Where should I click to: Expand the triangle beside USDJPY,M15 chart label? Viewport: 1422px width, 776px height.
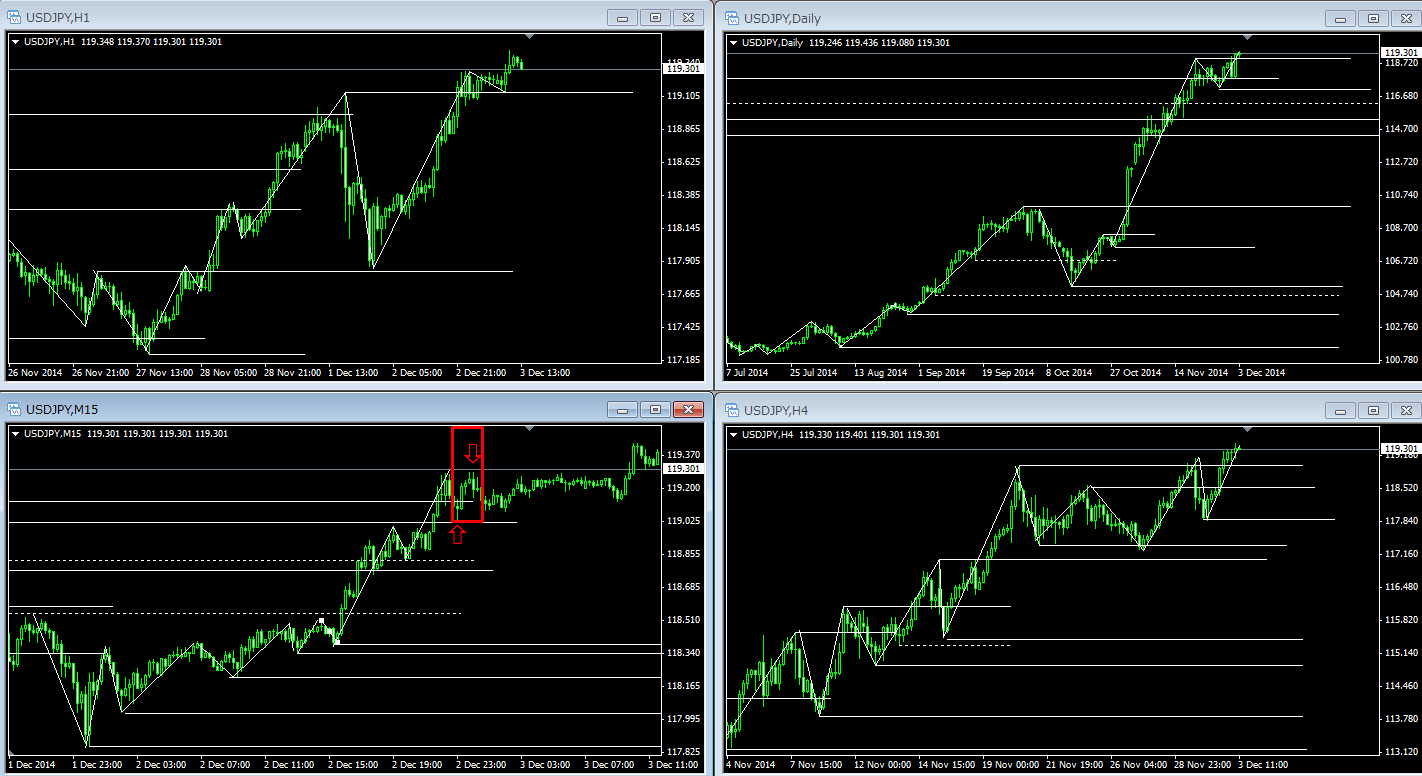16,434
